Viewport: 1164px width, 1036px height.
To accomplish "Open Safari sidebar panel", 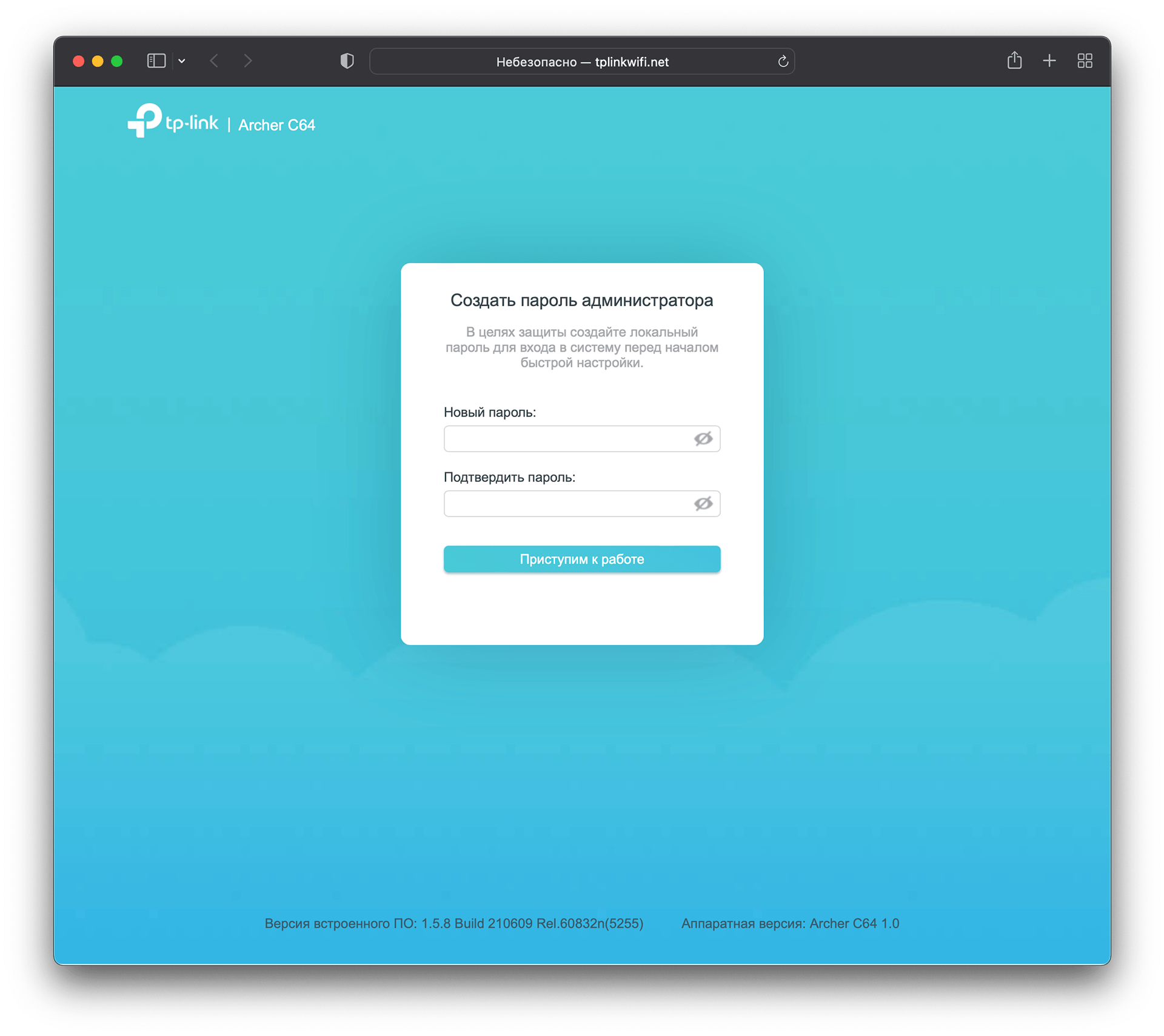I will 156,61.
